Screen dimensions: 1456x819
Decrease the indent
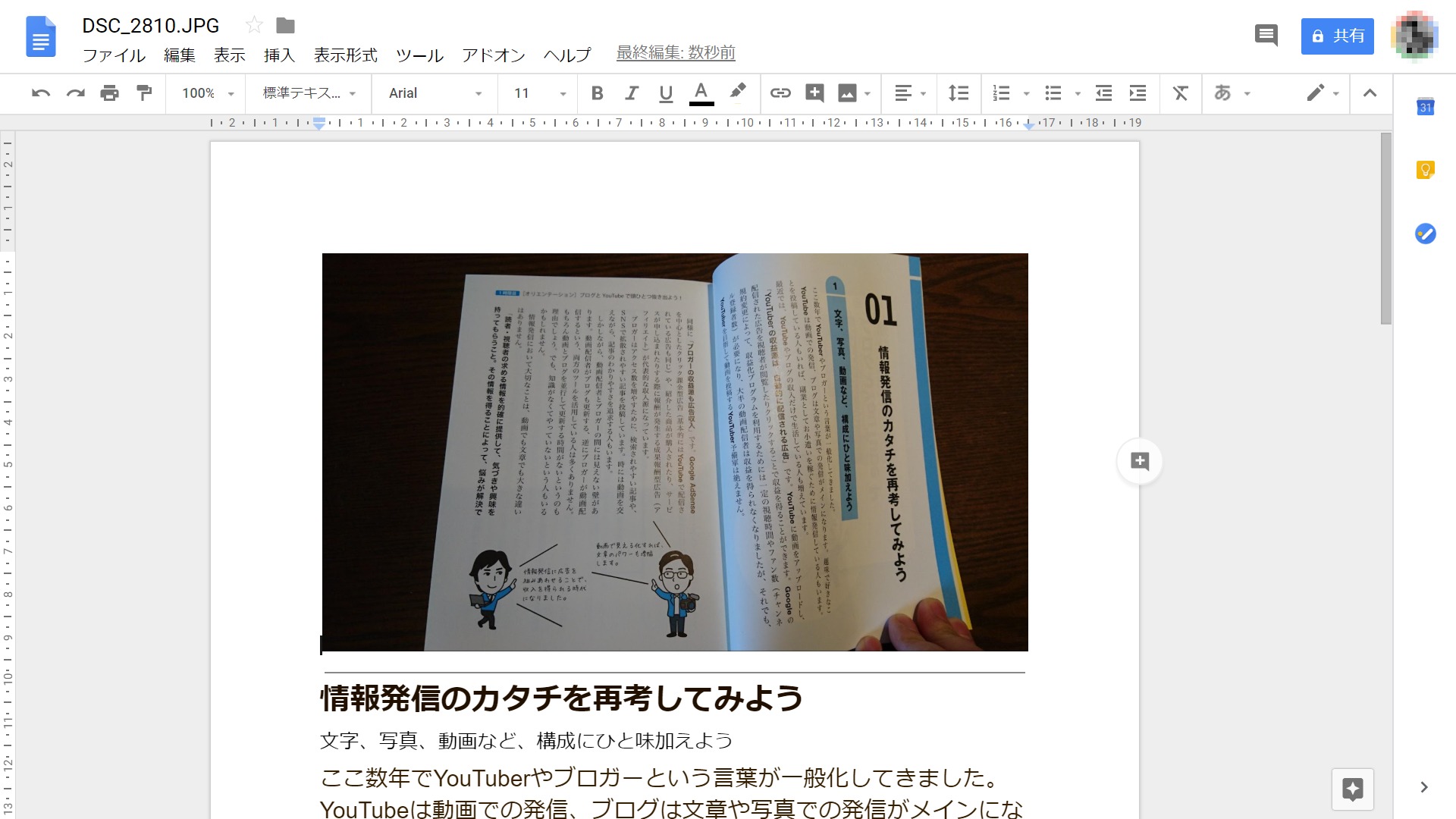coord(1103,93)
